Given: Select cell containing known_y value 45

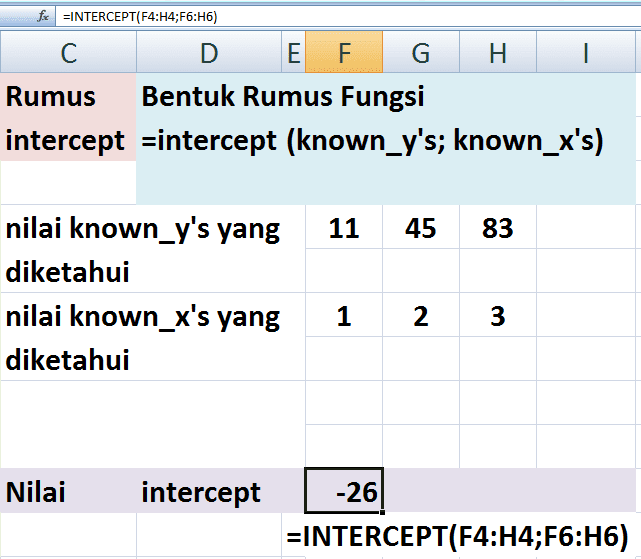Looking at the screenshot, I should pos(421,227).
